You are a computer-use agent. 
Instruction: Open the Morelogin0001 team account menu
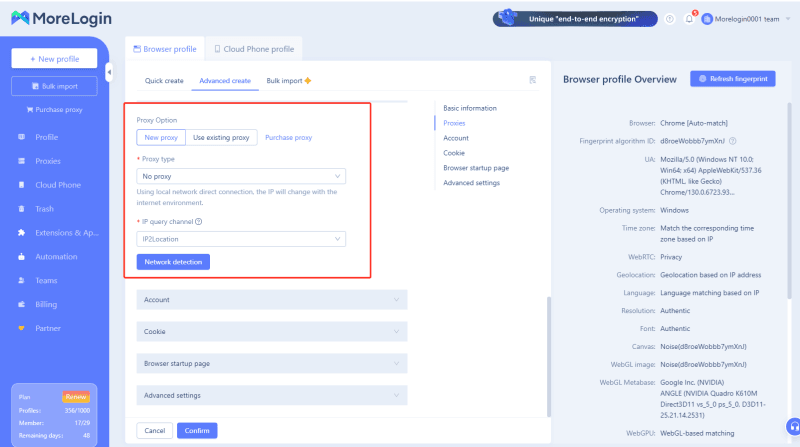click(x=747, y=19)
